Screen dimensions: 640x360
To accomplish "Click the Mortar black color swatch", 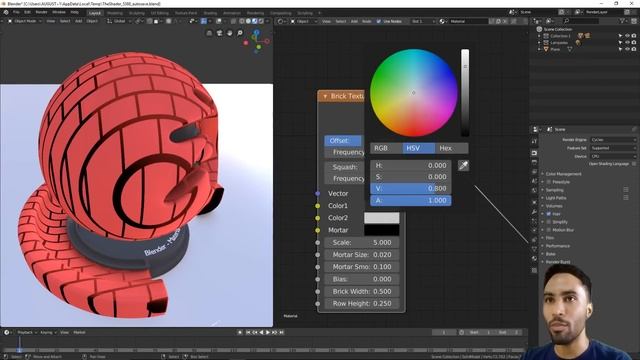I will [382, 230].
